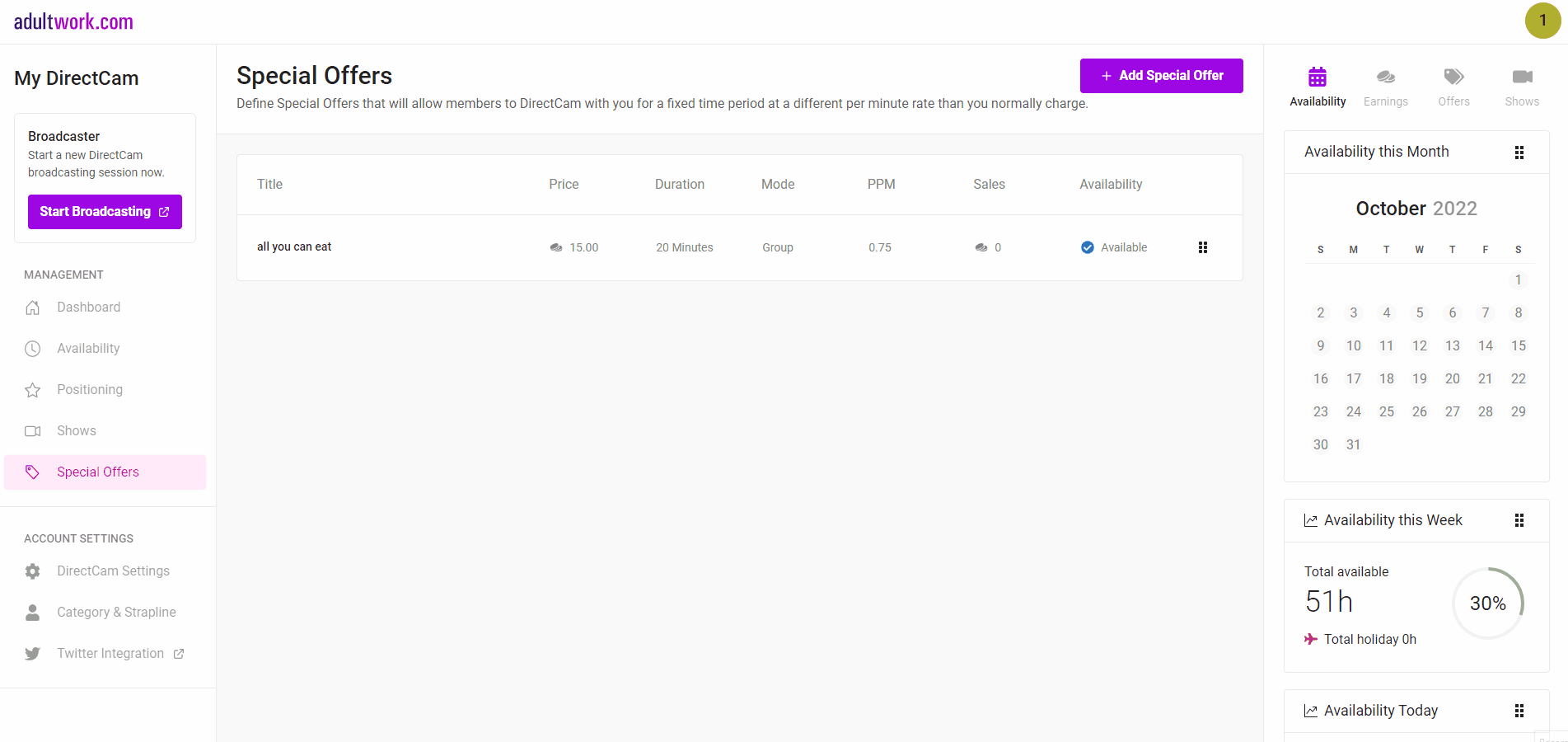
Task: Open Availability this Month options menu
Action: tap(1519, 153)
